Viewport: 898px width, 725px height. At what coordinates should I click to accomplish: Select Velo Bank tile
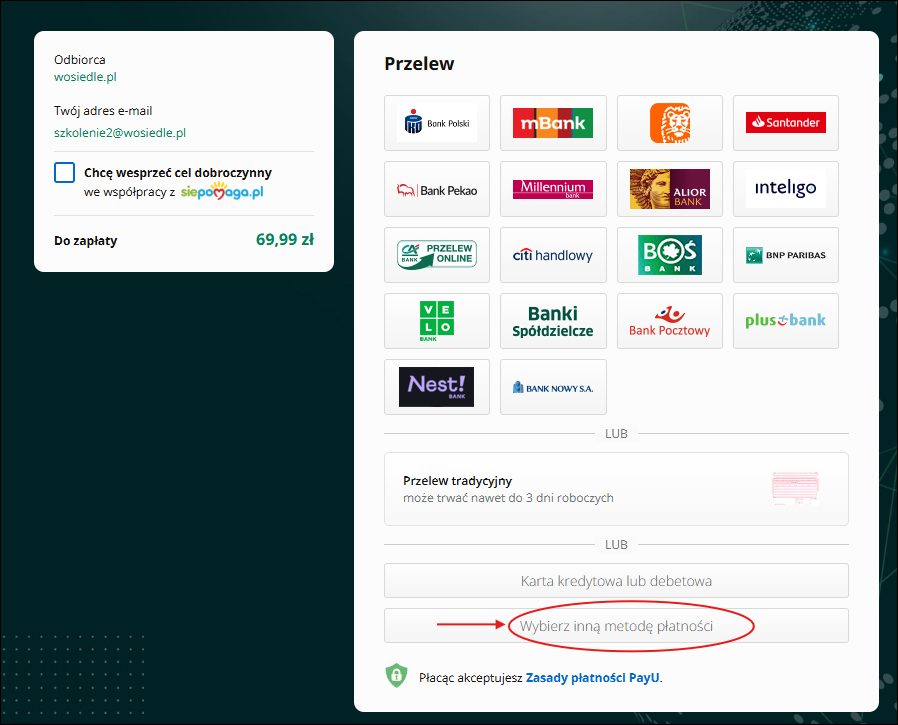tap(437, 321)
